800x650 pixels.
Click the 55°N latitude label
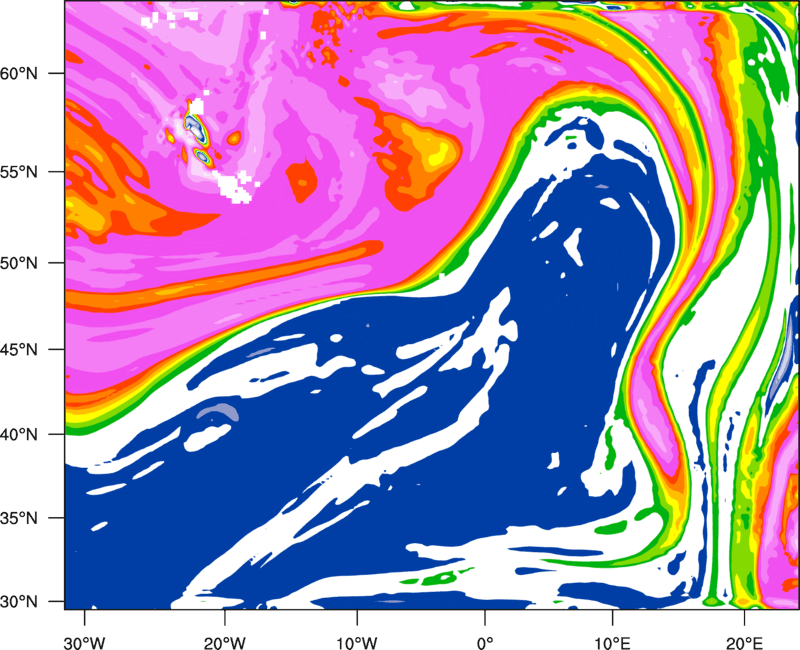(19, 172)
